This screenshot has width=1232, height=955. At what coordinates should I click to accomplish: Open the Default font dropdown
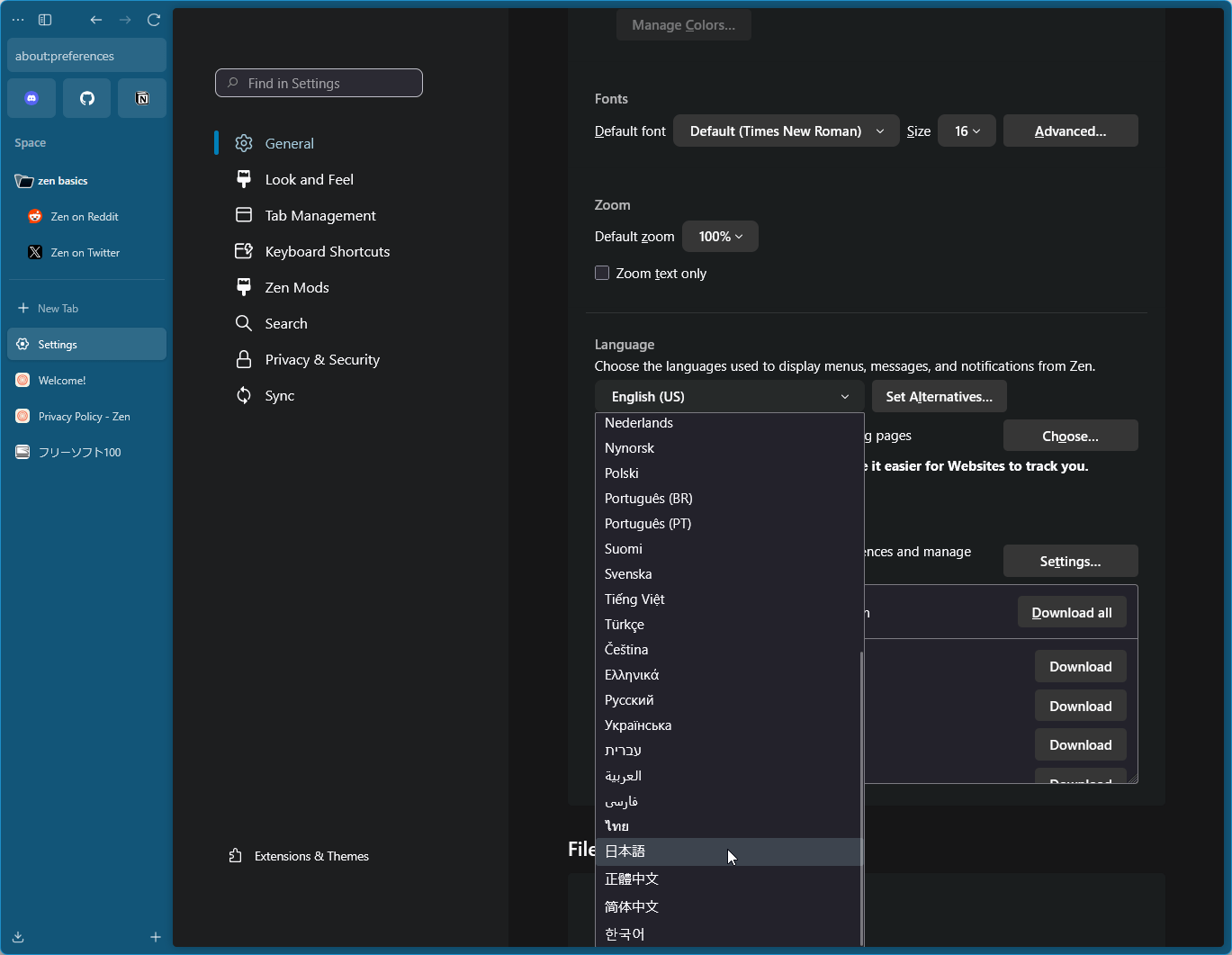pos(786,131)
